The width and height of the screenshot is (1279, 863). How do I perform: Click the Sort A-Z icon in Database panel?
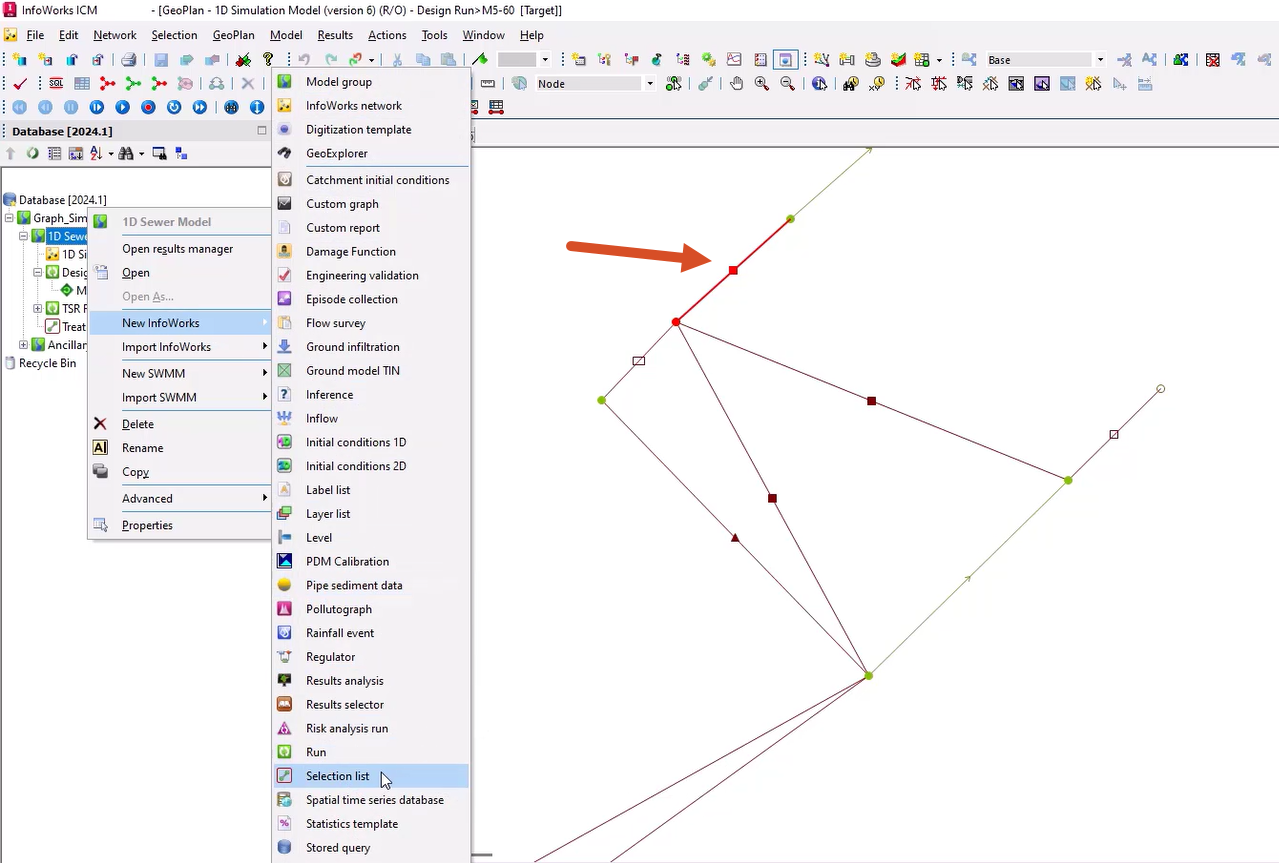point(97,154)
